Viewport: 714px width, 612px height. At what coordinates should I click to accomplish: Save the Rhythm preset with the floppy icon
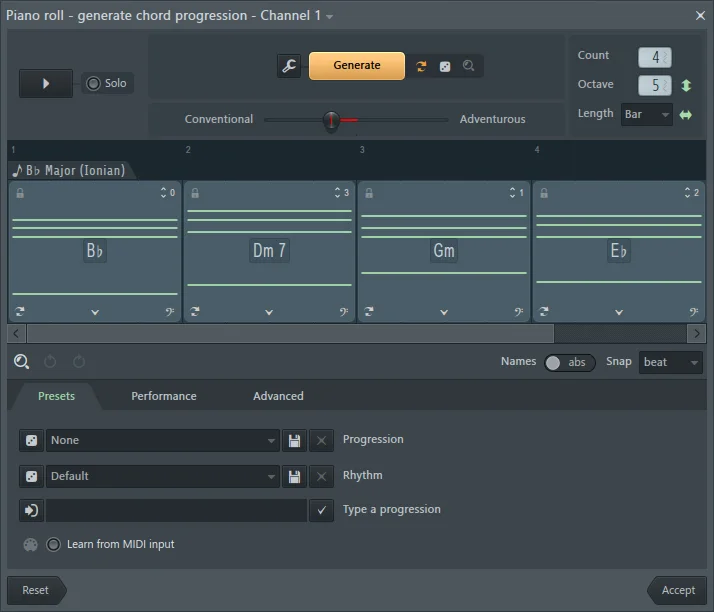click(x=294, y=476)
